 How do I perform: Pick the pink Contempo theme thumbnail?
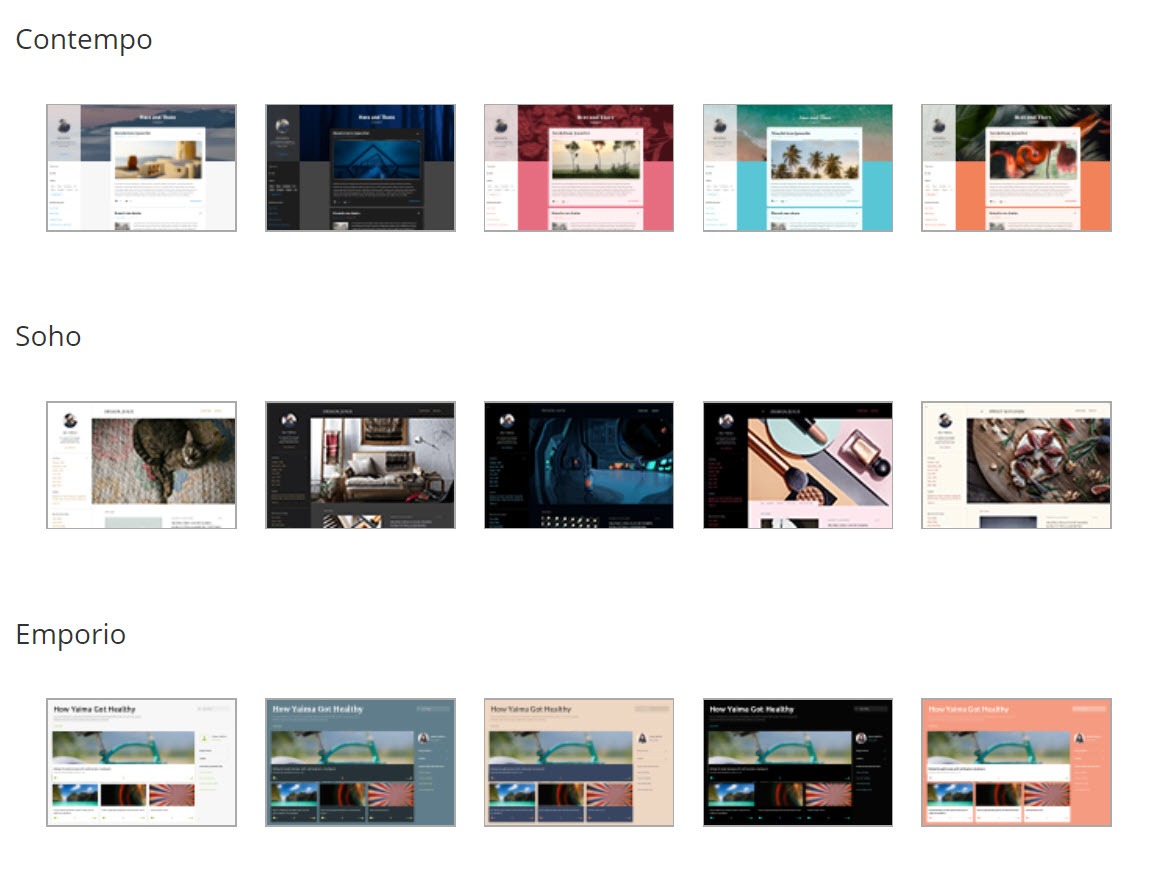pos(579,168)
